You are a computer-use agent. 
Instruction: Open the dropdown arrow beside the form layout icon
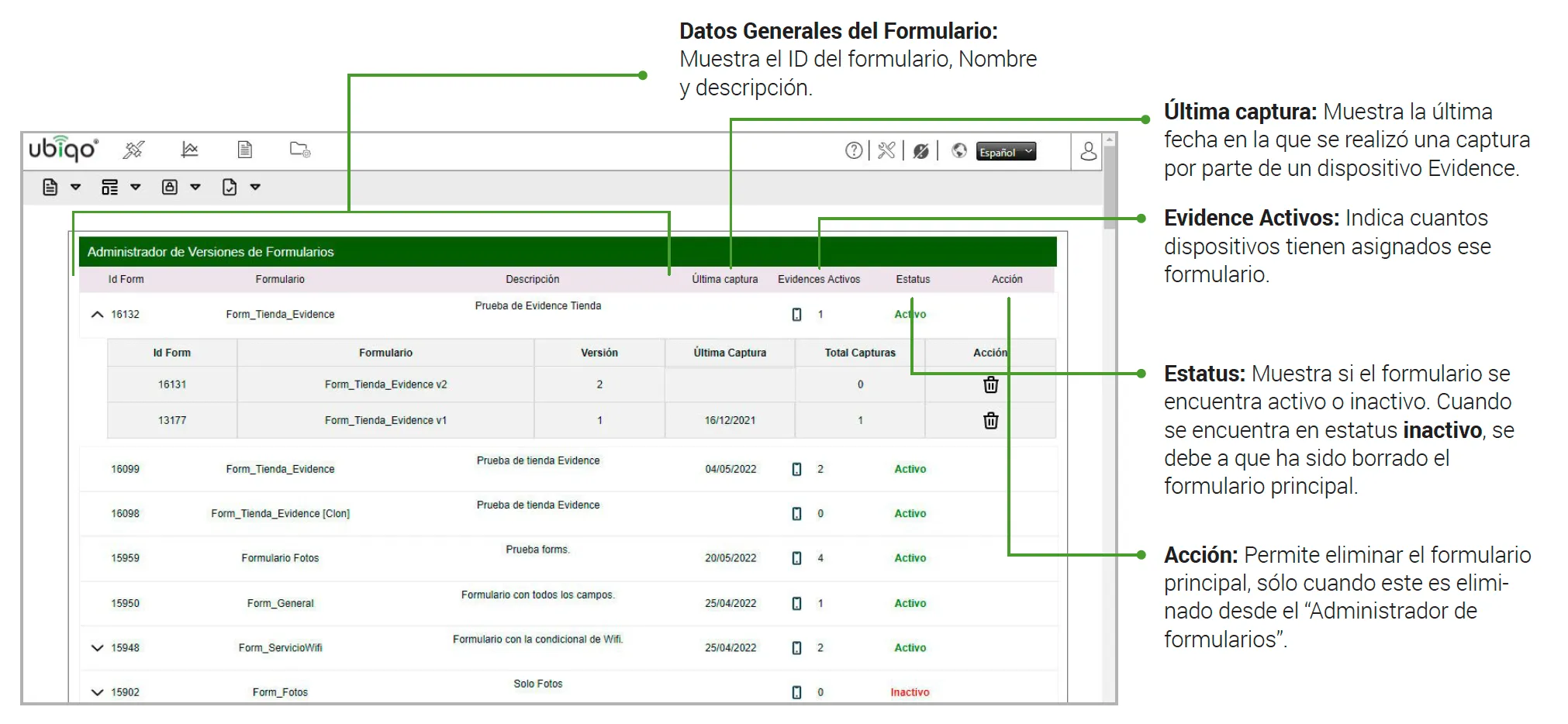coord(136,187)
